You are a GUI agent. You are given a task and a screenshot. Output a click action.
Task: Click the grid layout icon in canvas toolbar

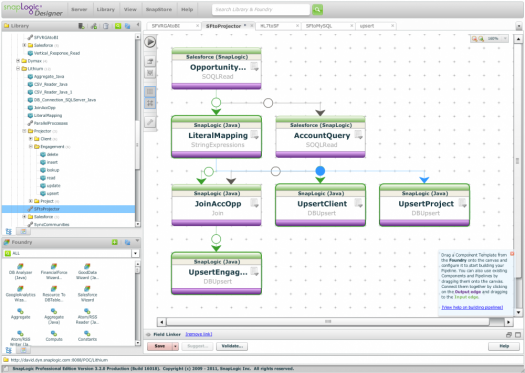click(150, 91)
